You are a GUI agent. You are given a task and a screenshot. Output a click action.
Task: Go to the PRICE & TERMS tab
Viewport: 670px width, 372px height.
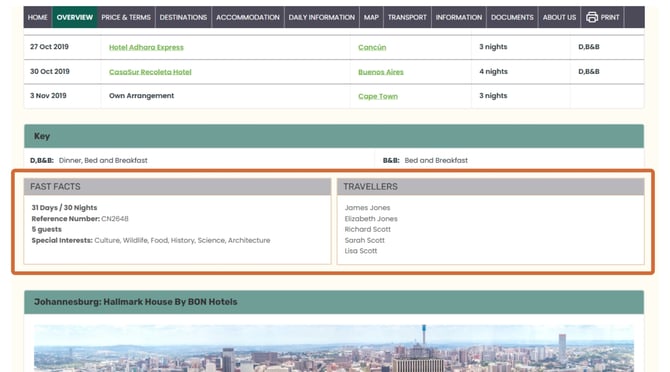(x=126, y=17)
